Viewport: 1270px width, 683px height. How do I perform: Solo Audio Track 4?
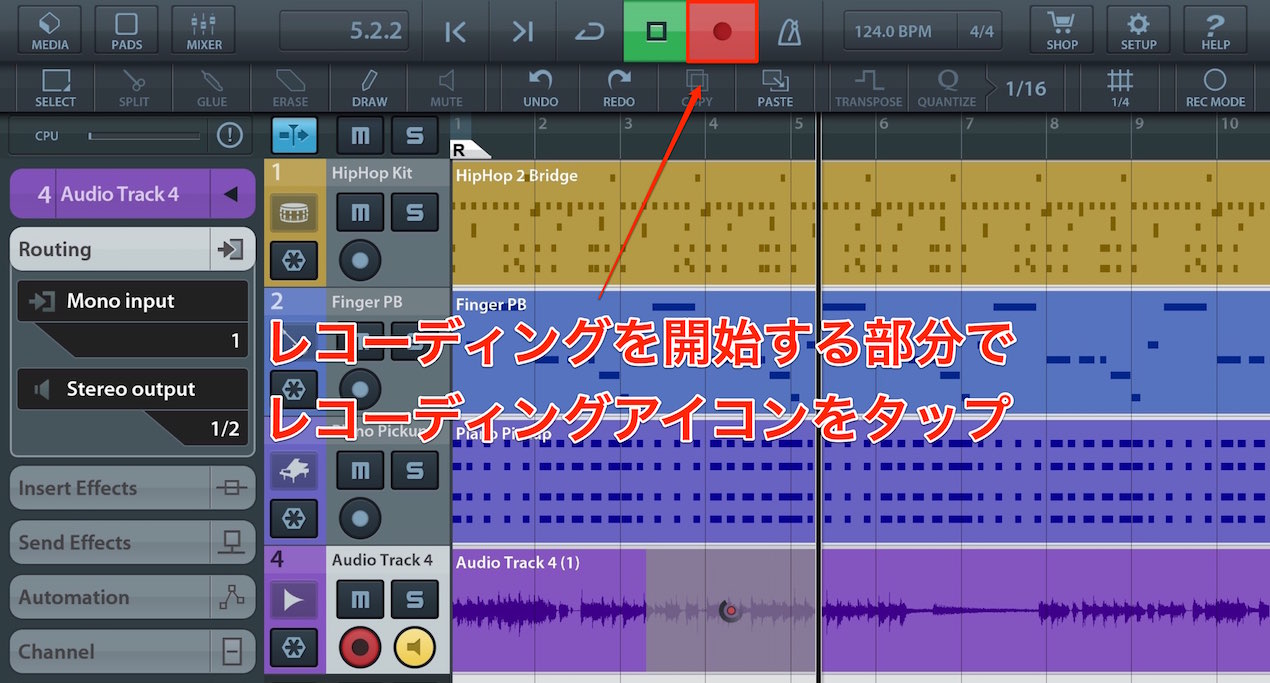tap(414, 599)
